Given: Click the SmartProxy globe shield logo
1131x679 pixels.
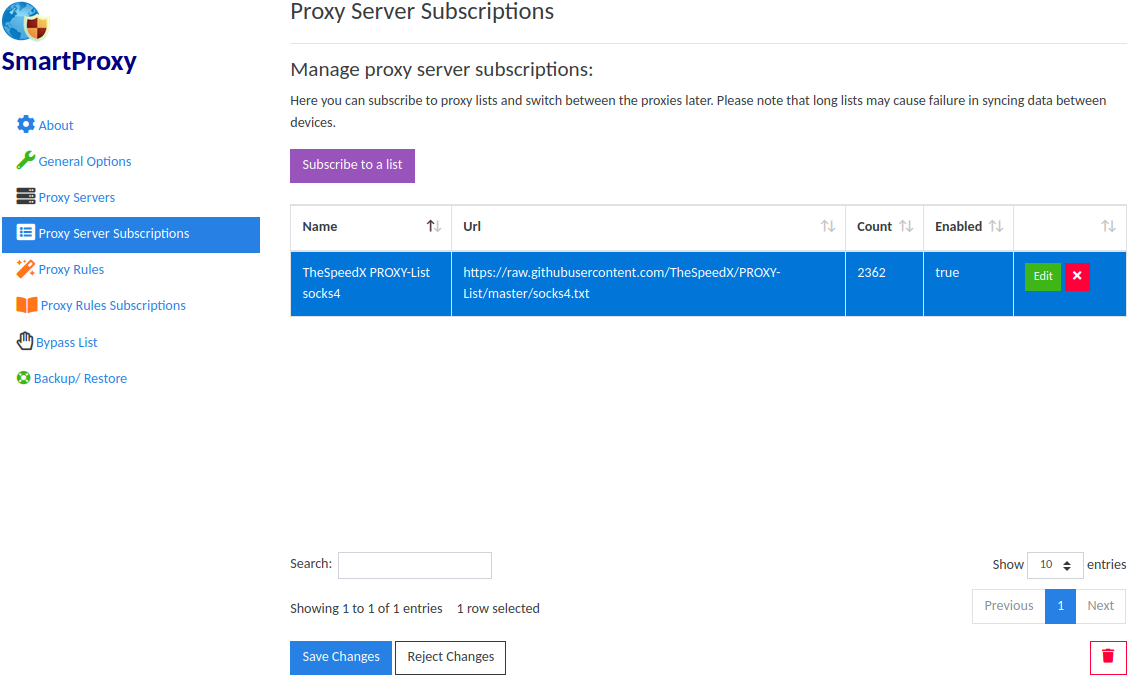Looking at the screenshot, I should [27, 21].
